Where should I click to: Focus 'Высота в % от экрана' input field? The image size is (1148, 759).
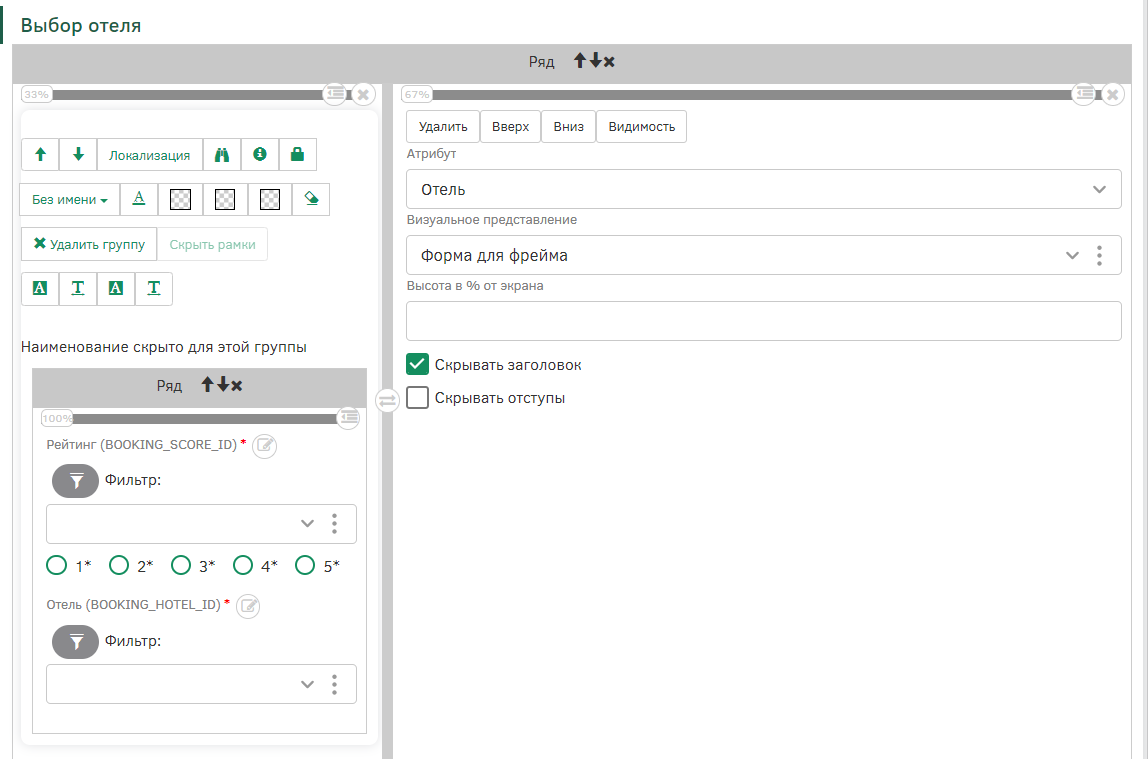click(x=764, y=321)
